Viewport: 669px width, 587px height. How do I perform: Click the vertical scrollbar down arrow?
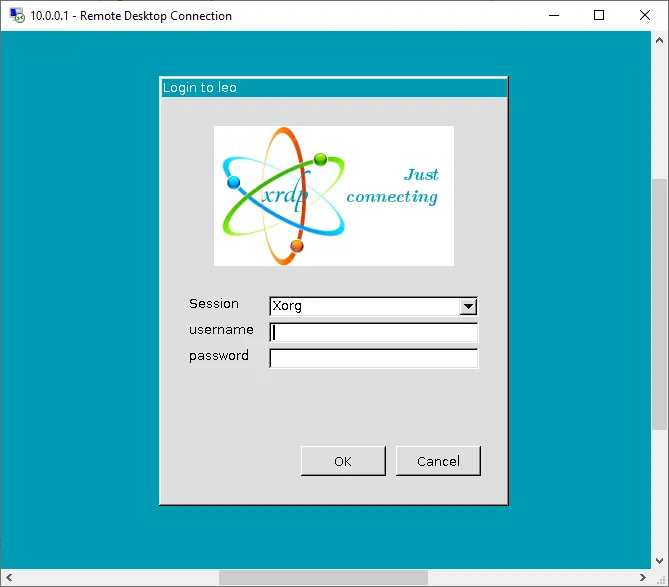pos(660,561)
